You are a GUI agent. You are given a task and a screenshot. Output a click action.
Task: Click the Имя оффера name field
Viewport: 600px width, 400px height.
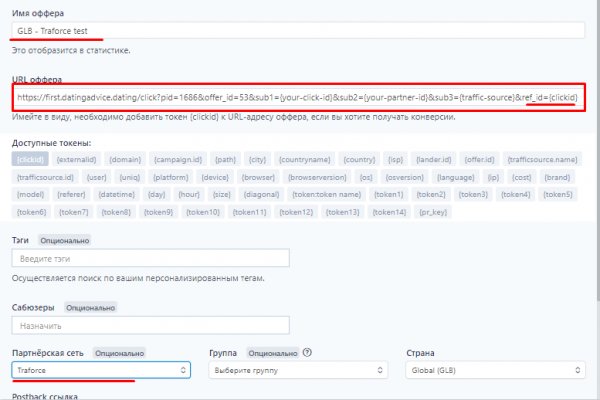click(300, 30)
